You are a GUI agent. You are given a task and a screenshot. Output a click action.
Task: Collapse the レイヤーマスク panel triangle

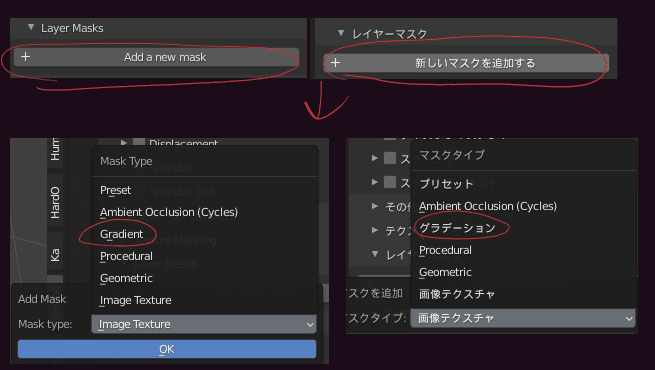pos(341,33)
